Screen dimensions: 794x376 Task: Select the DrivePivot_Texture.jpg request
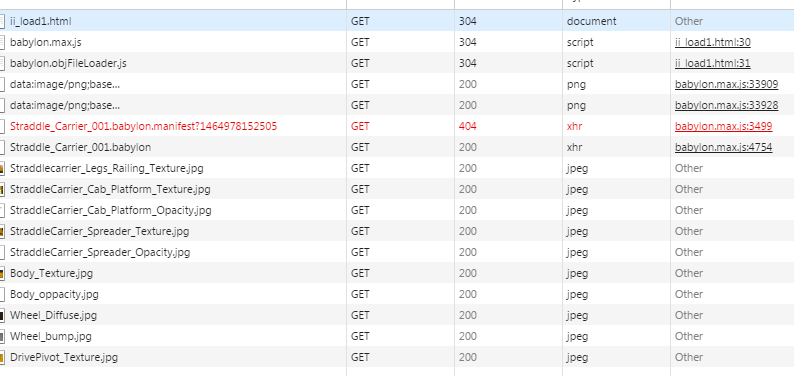coord(397,357)
